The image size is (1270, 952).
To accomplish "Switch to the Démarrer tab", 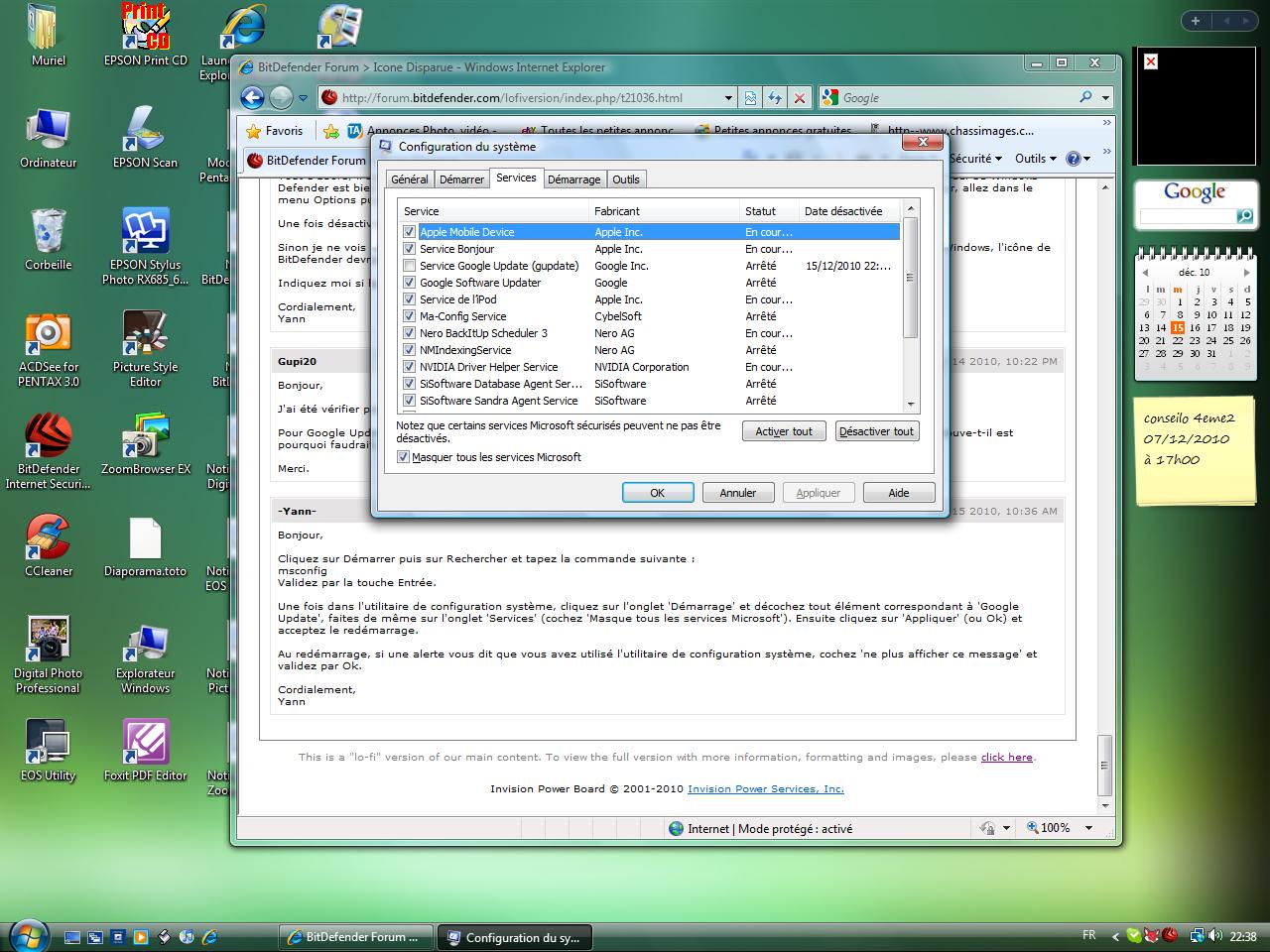I will tap(462, 179).
